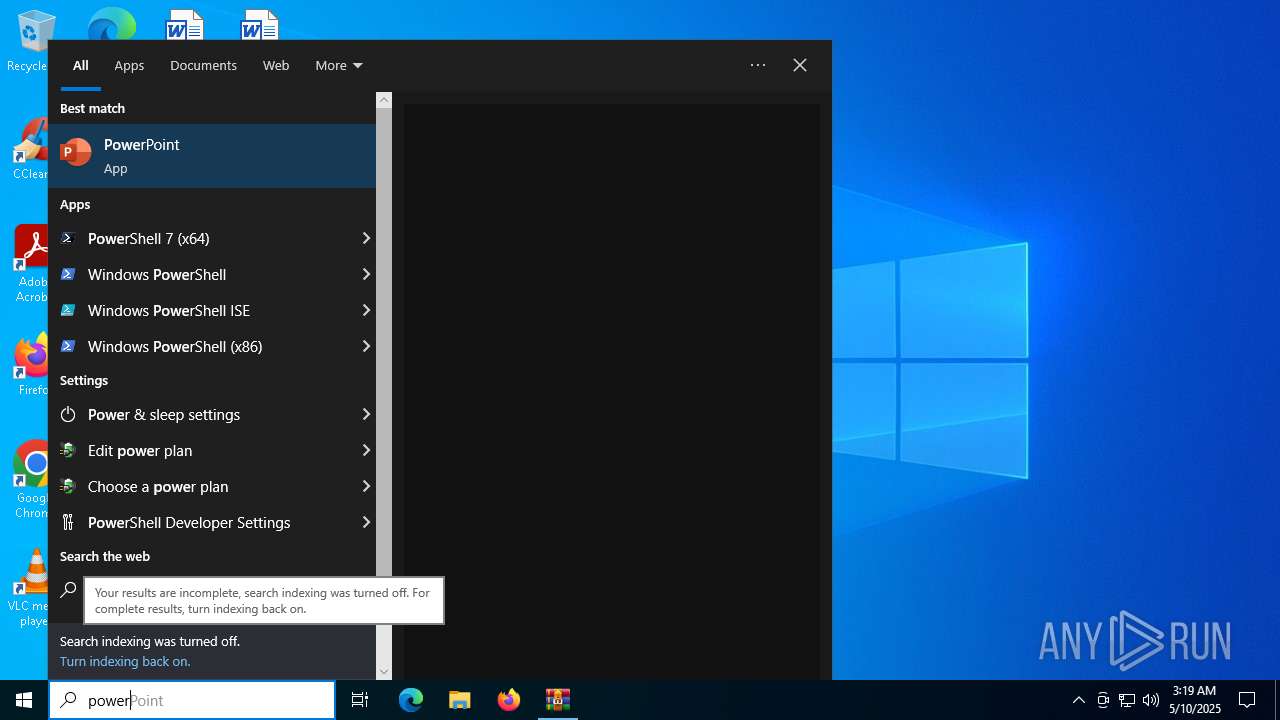
Task: Click the PowerShell 7 (x64) icon
Action: 68,238
